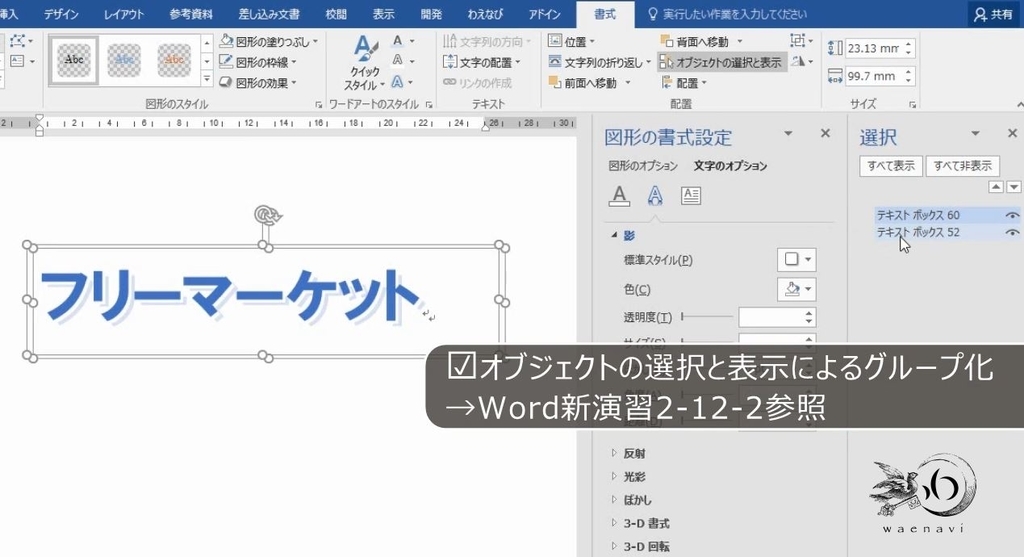
Task: Expand the 3-D 回転 section
Action: (x=614, y=547)
